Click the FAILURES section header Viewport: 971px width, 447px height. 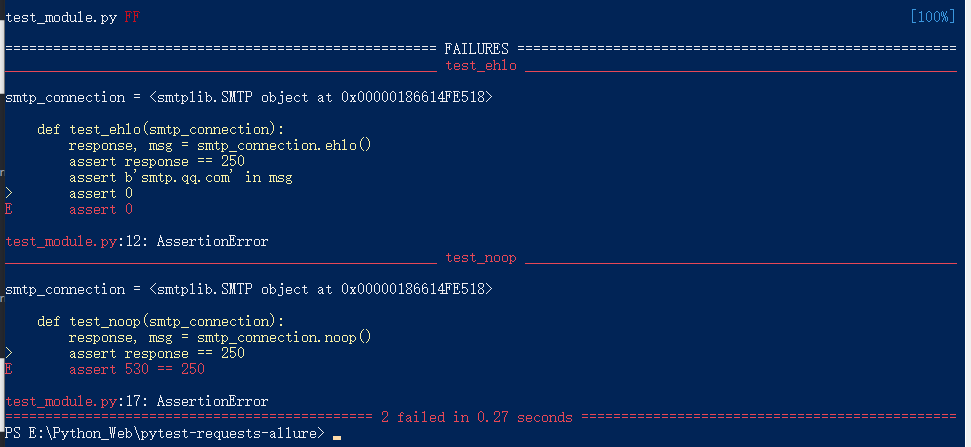(477, 49)
